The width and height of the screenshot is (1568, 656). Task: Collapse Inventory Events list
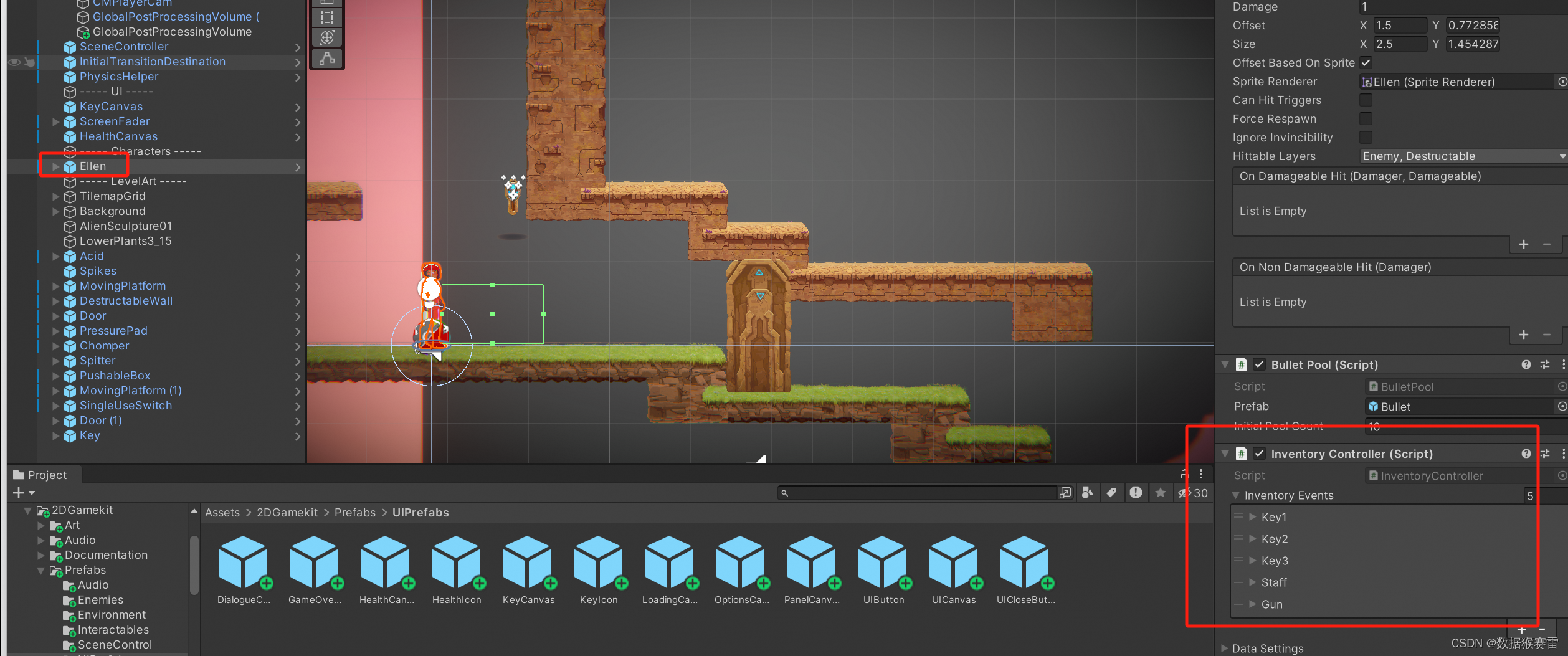pyautogui.click(x=1235, y=495)
